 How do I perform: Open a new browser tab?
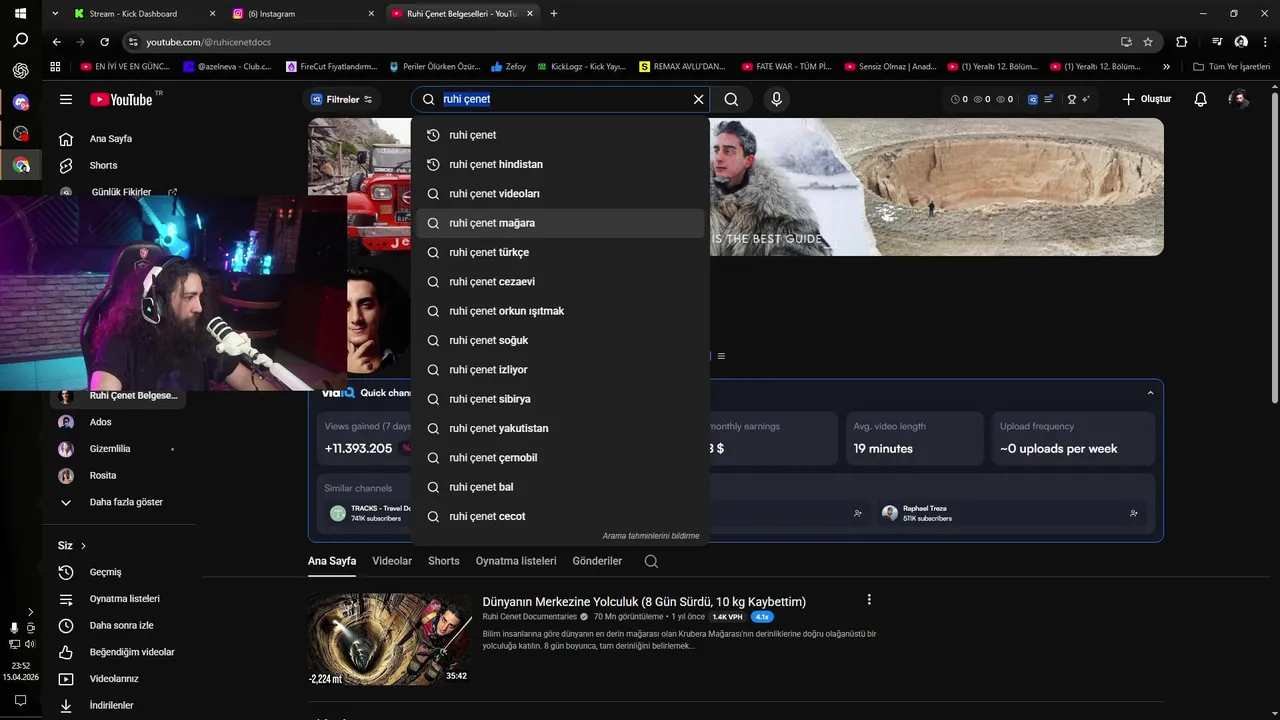coord(554,13)
